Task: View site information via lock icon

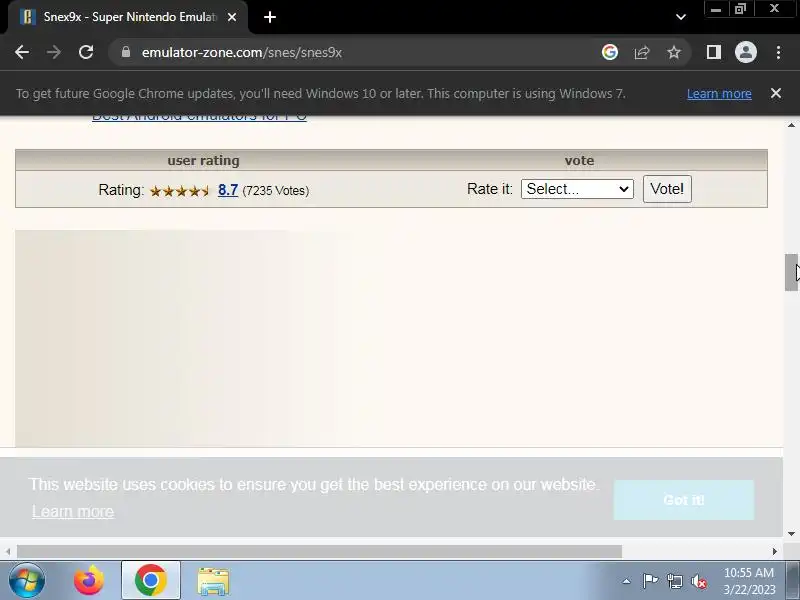Action: (x=126, y=52)
